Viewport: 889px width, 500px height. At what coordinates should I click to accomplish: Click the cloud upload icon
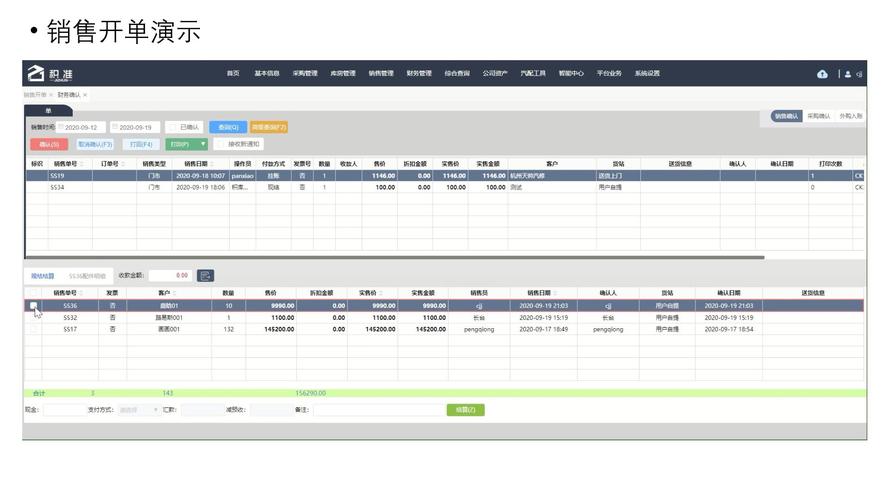[822, 74]
